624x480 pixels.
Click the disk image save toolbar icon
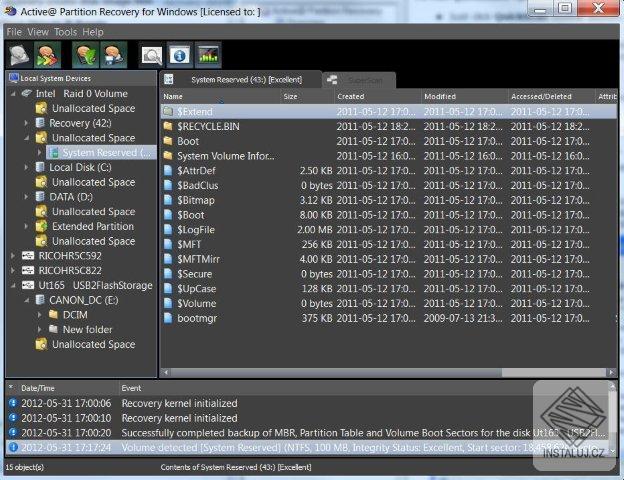114,55
